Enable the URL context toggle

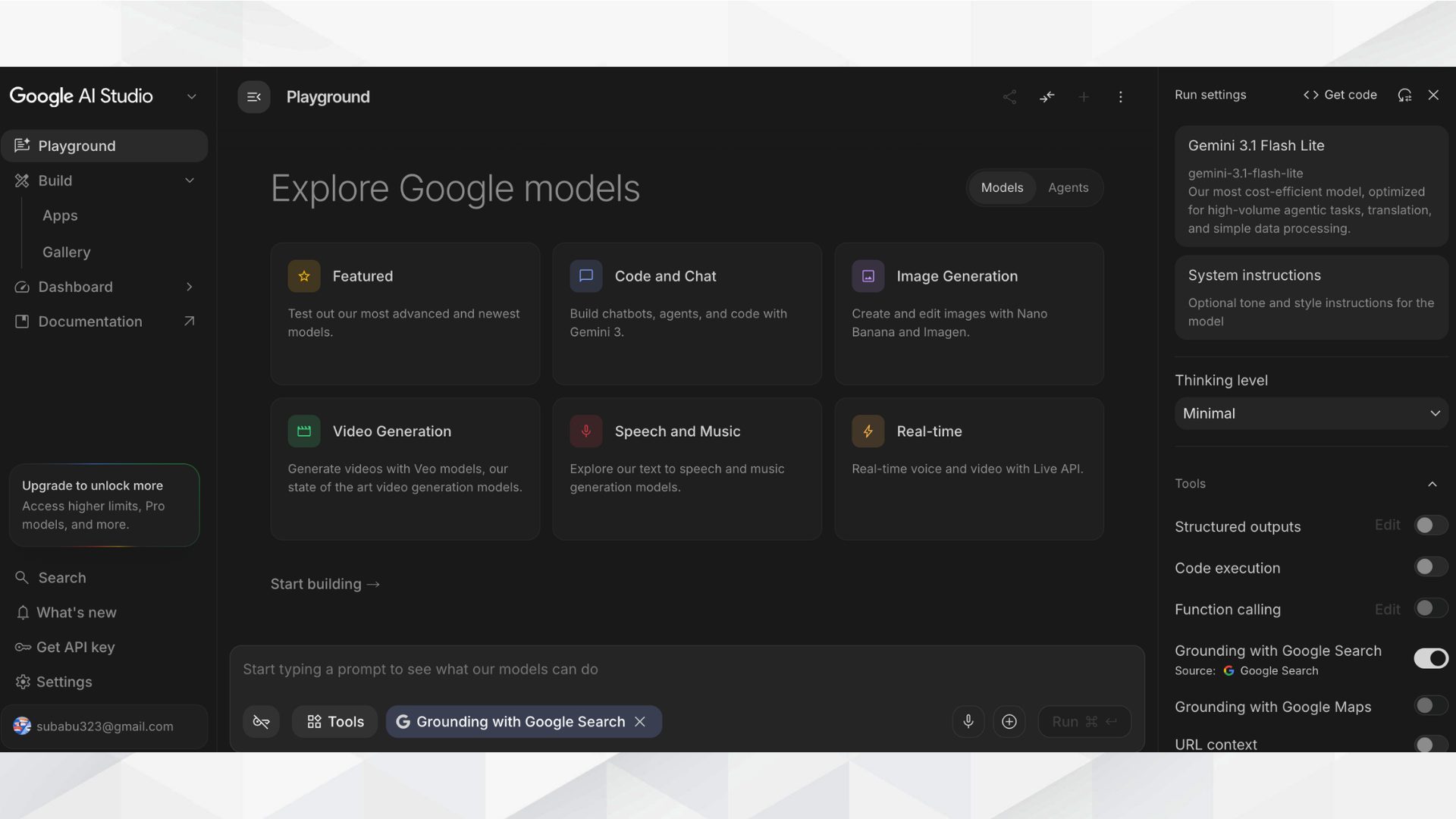click(1431, 744)
